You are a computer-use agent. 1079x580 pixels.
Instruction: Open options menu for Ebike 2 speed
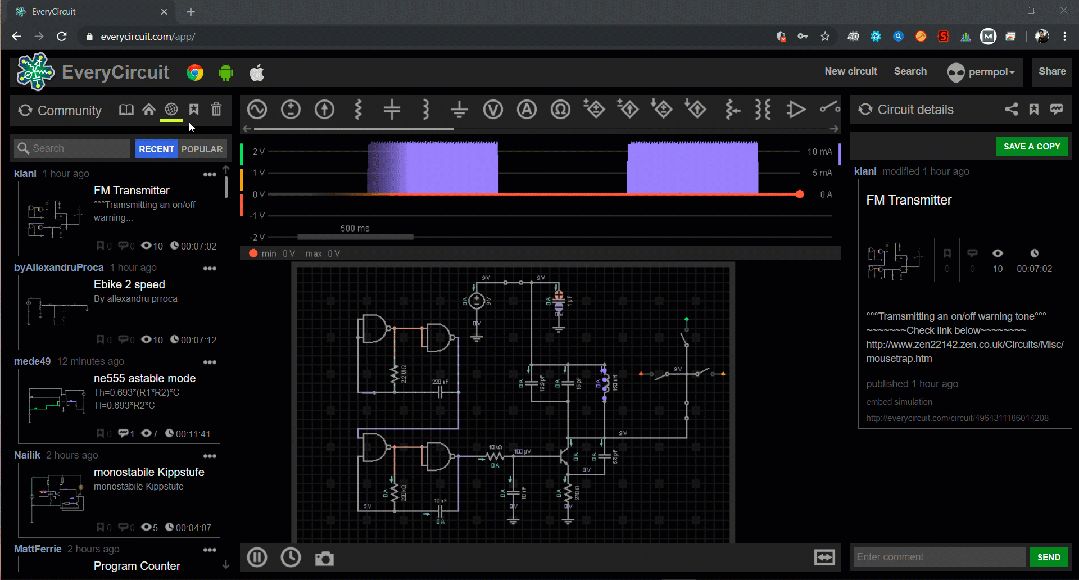click(209, 268)
